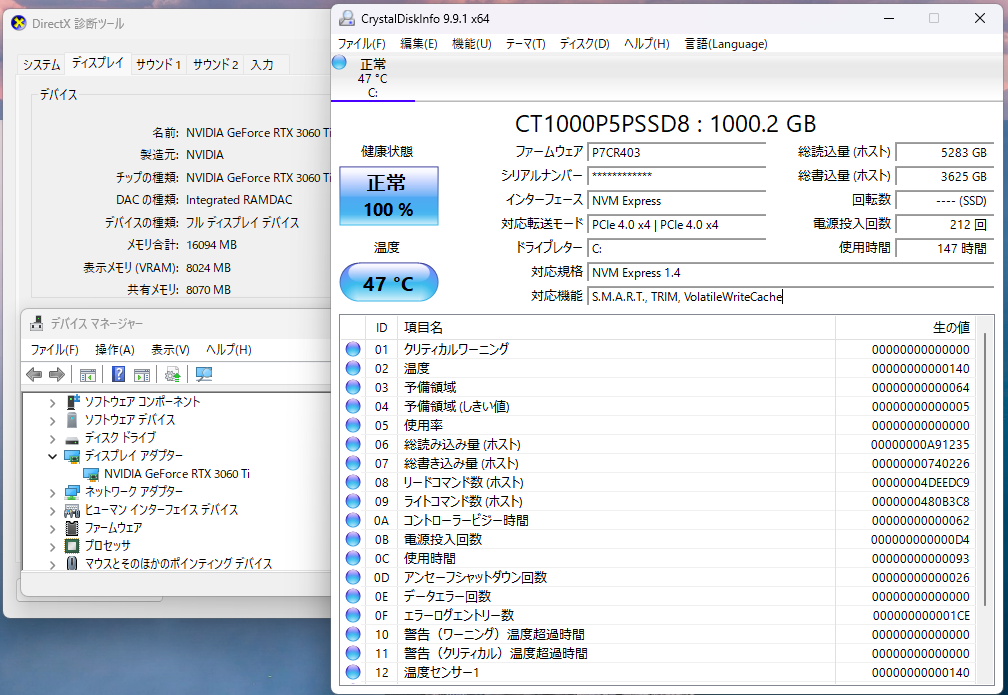Expand ソフトウェア コンポーネント node
The width and height of the screenshot is (1008, 695).
click(53, 403)
